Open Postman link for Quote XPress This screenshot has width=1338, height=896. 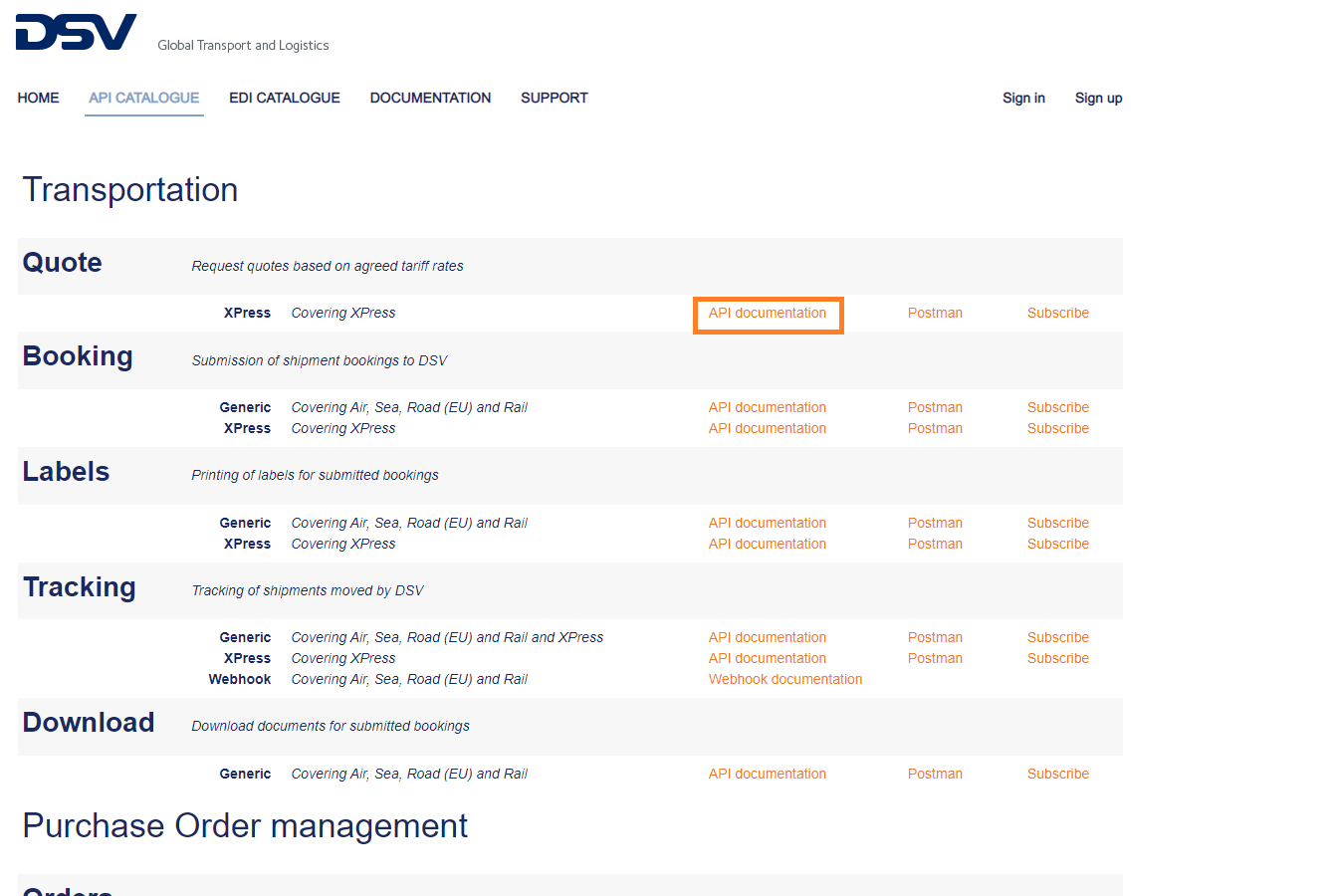(x=935, y=313)
